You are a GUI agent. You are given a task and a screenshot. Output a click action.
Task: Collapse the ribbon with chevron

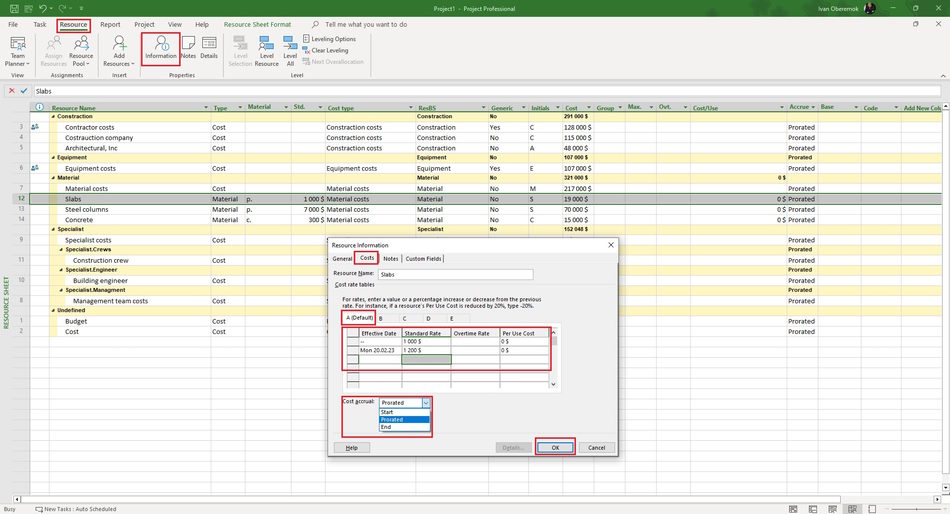[x=943, y=76]
